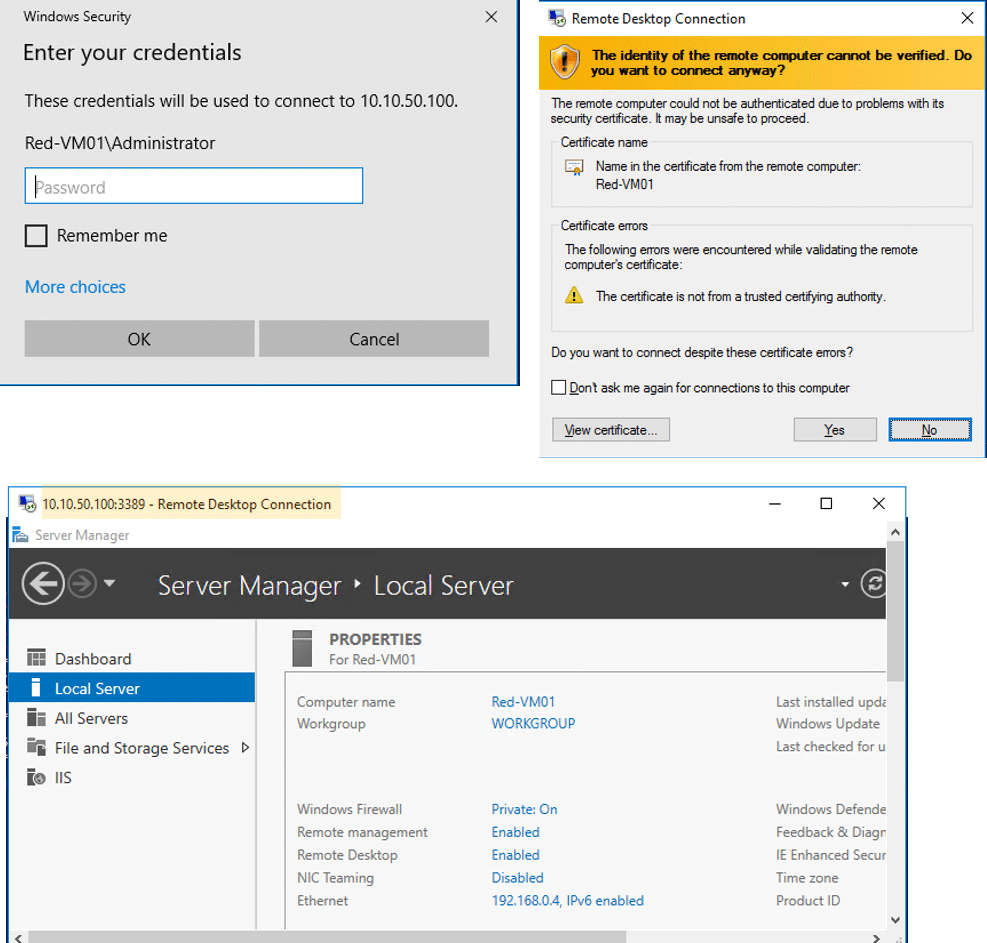Viewport: 987px width, 943px height.
Task: Check the Remember me checkbox
Action: click(36, 236)
